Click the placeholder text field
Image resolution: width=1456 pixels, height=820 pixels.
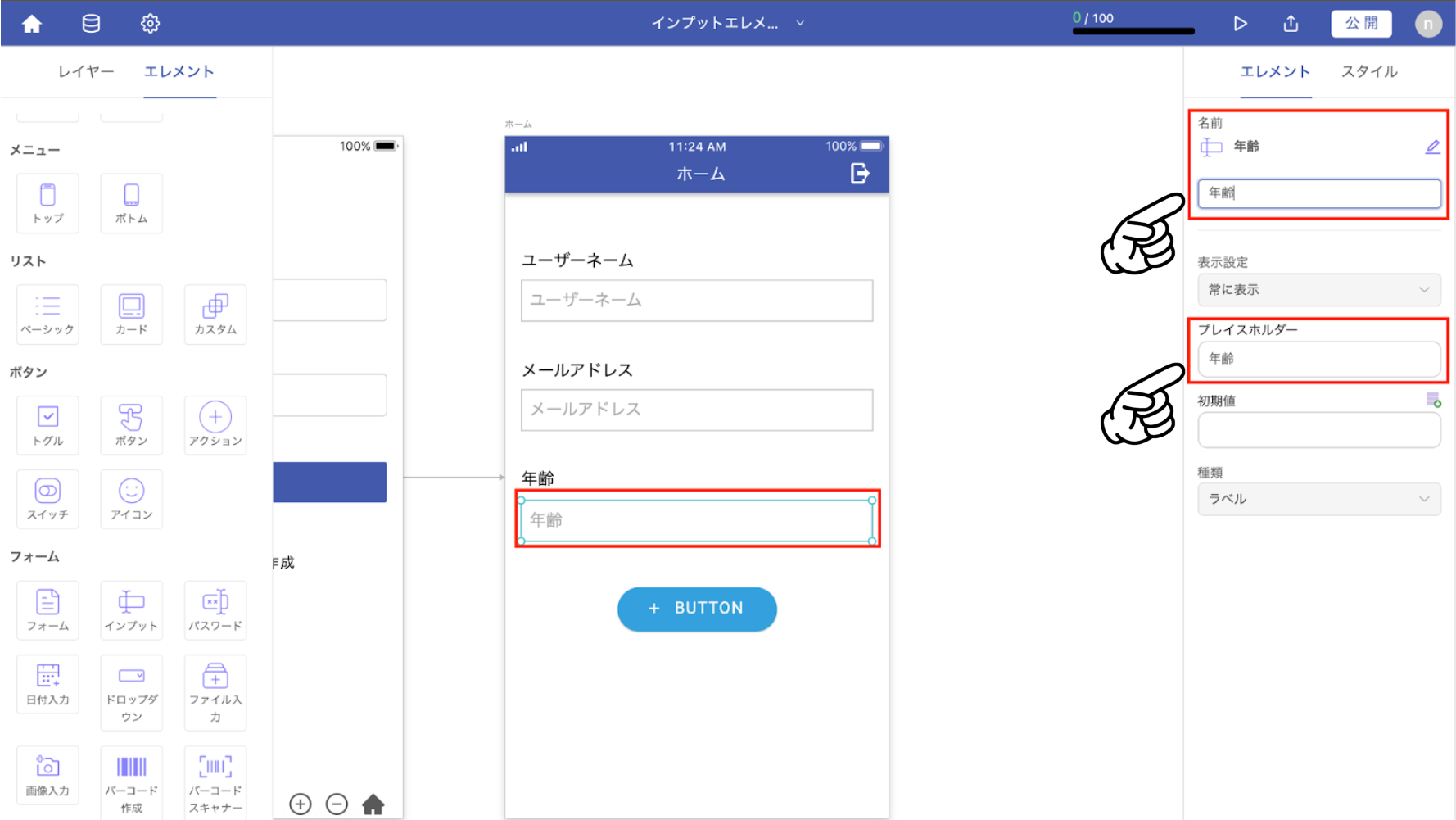click(1318, 359)
